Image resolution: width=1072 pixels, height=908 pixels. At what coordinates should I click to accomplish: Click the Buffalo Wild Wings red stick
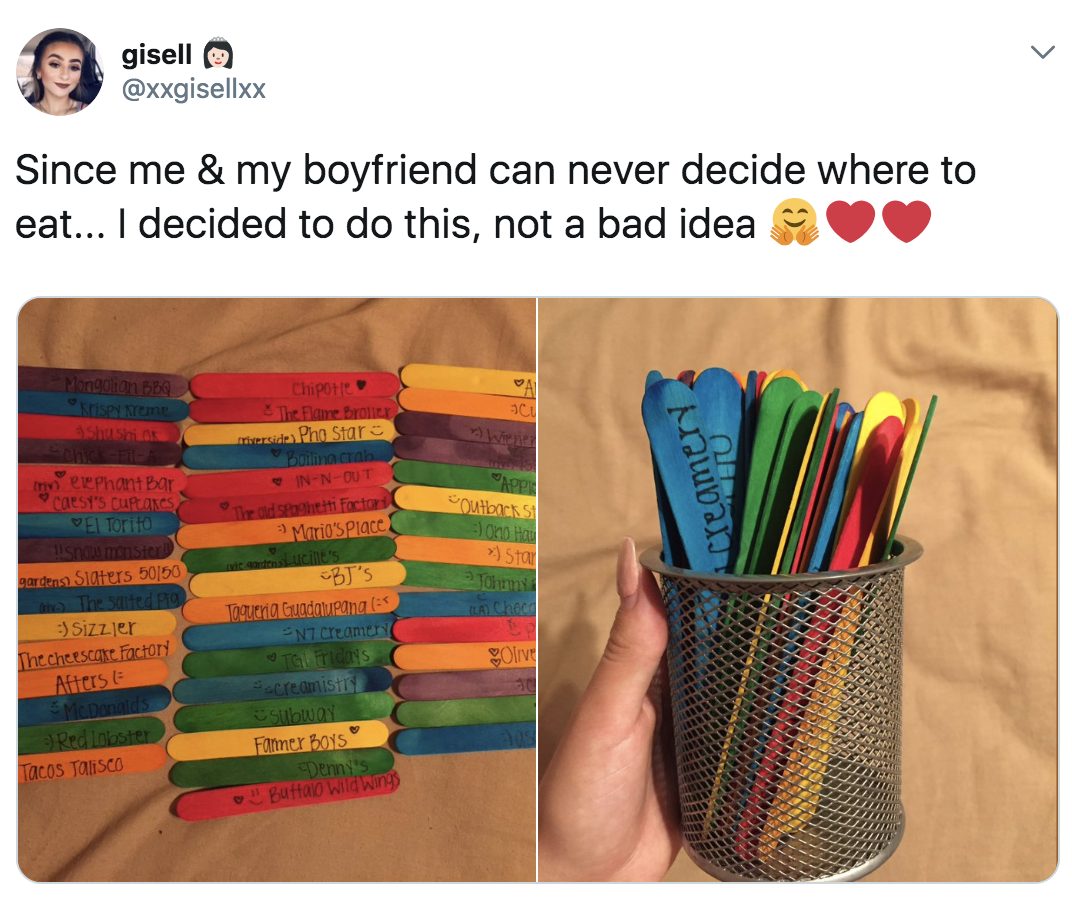[287, 795]
